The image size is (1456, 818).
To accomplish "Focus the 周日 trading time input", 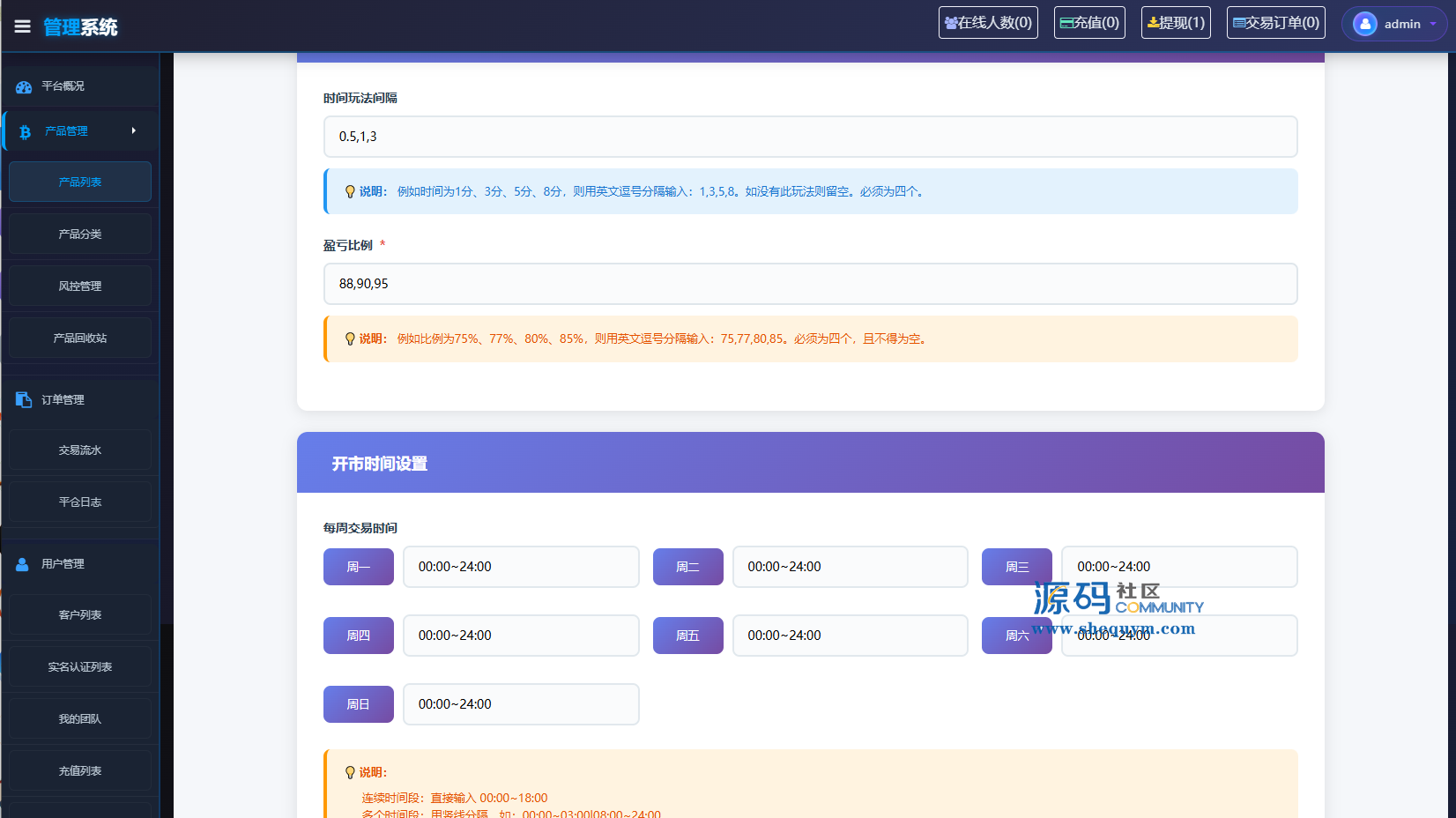I will [521, 704].
